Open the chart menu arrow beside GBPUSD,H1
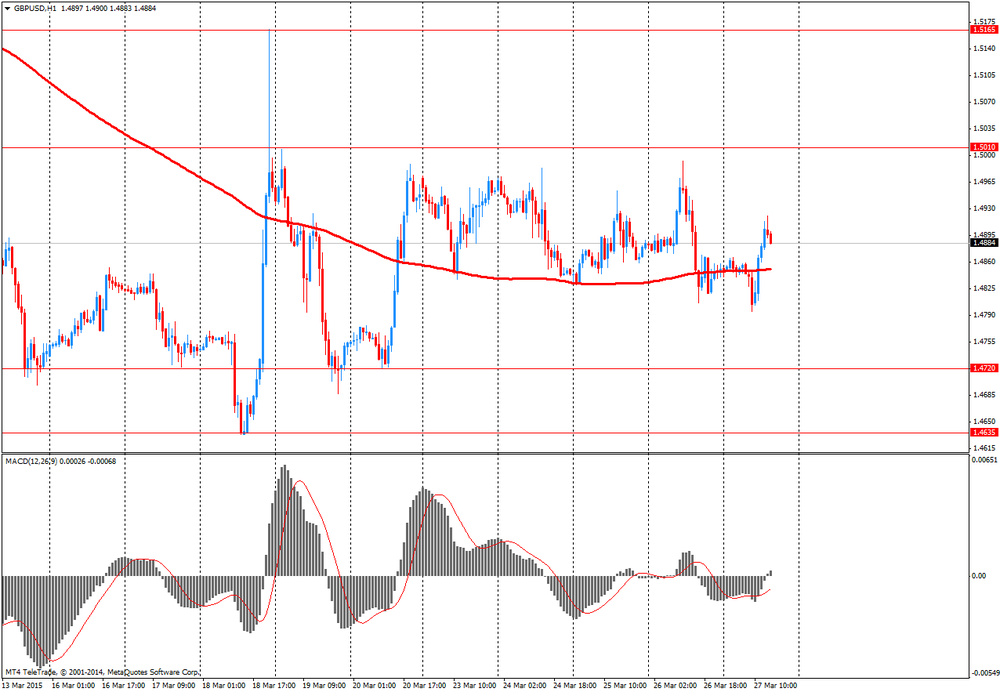 coord(7,8)
